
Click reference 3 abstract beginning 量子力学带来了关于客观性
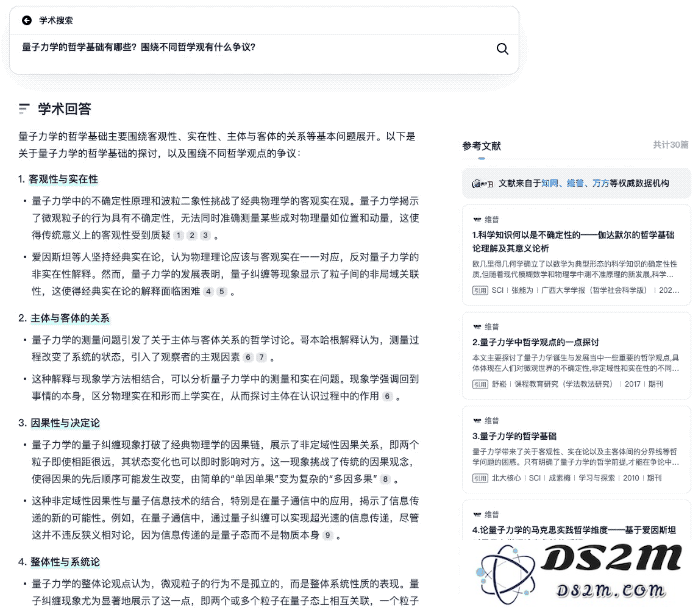point(576,456)
